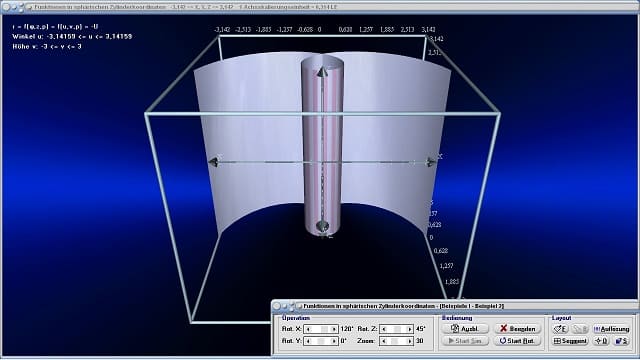640x360 pixels.
Task: Increase Rot. X with right arrow
Action: 334,329
